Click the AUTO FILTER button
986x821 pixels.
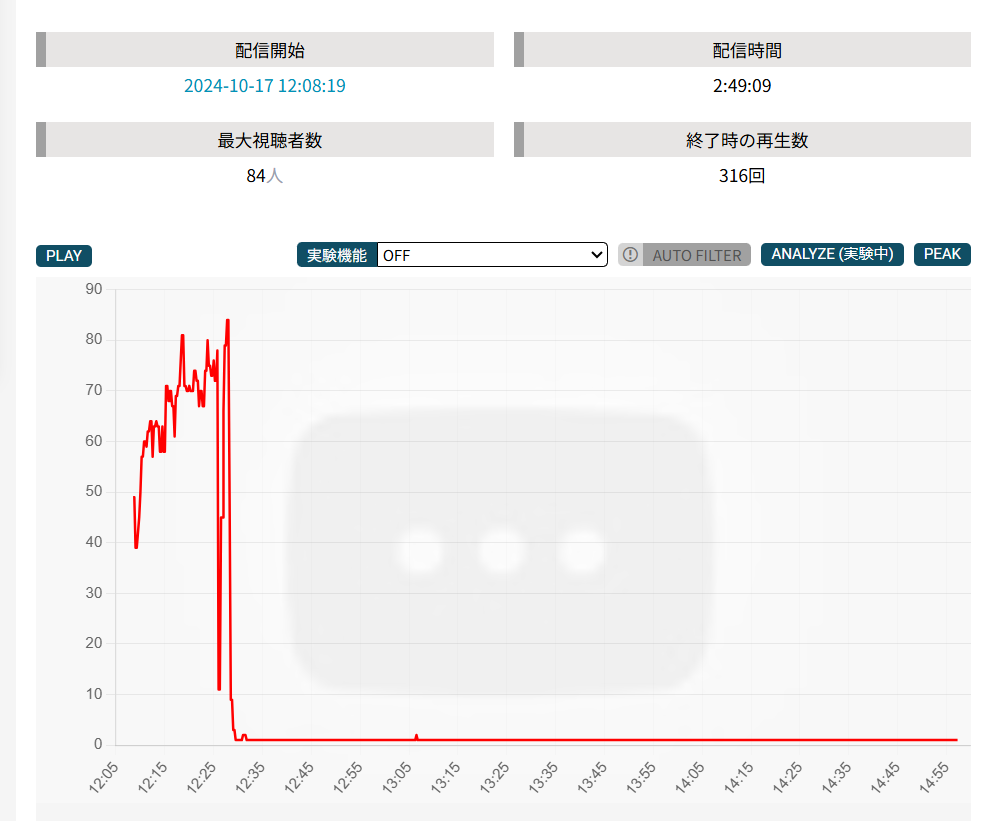point(696,255)
